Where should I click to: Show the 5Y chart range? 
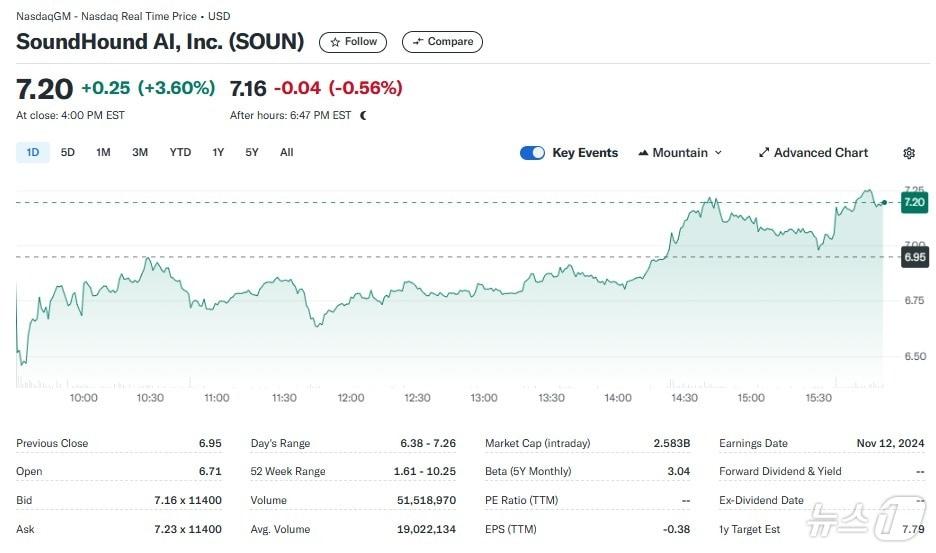click(252, 152)
